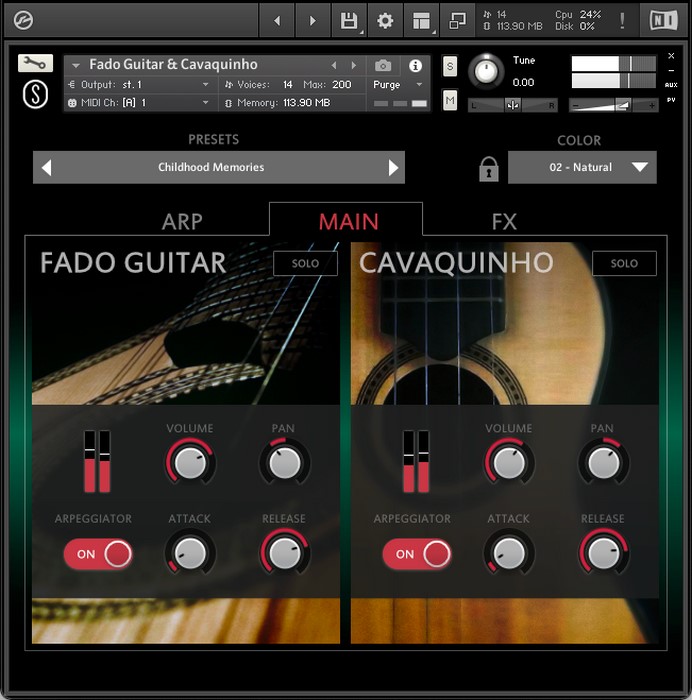The width and height of the screenshot is (692, 700).
Task: Toggle Cavaquinho arpeggiator ON switch
Action: coord(416,554)
